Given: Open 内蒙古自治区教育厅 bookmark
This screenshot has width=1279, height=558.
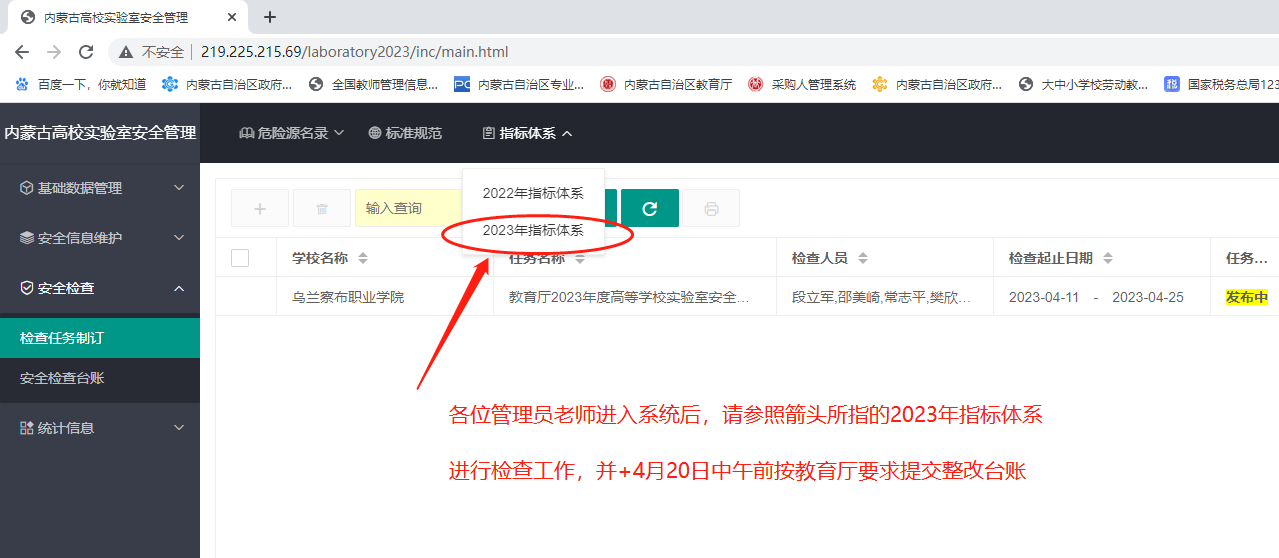Looking at the screenshot, I should (666, 85).
